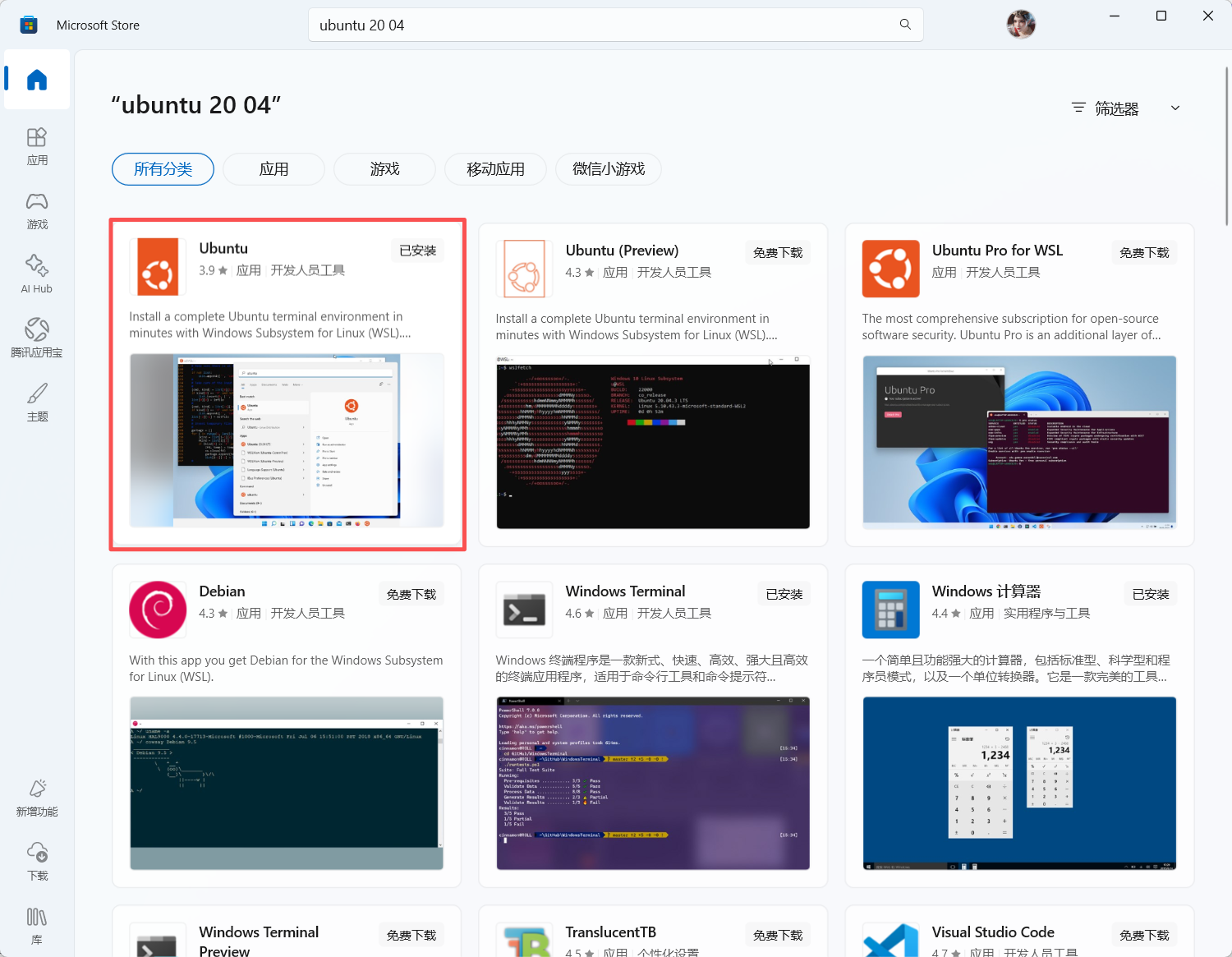Click 免费下载 for Visual Studio Code
The height and width of the screenshot is (957, 1232).
(1144, 935)
